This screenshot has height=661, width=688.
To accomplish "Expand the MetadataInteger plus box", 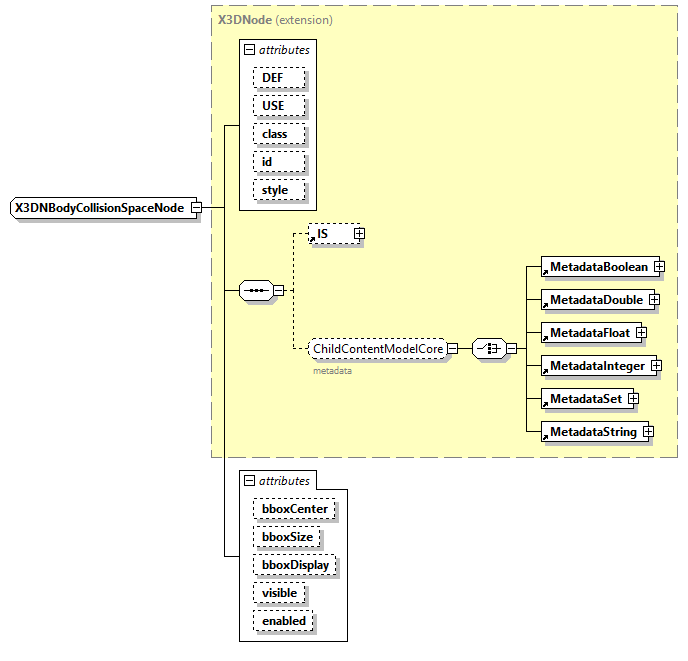I will pyautogui.click(x=656, y=366).
